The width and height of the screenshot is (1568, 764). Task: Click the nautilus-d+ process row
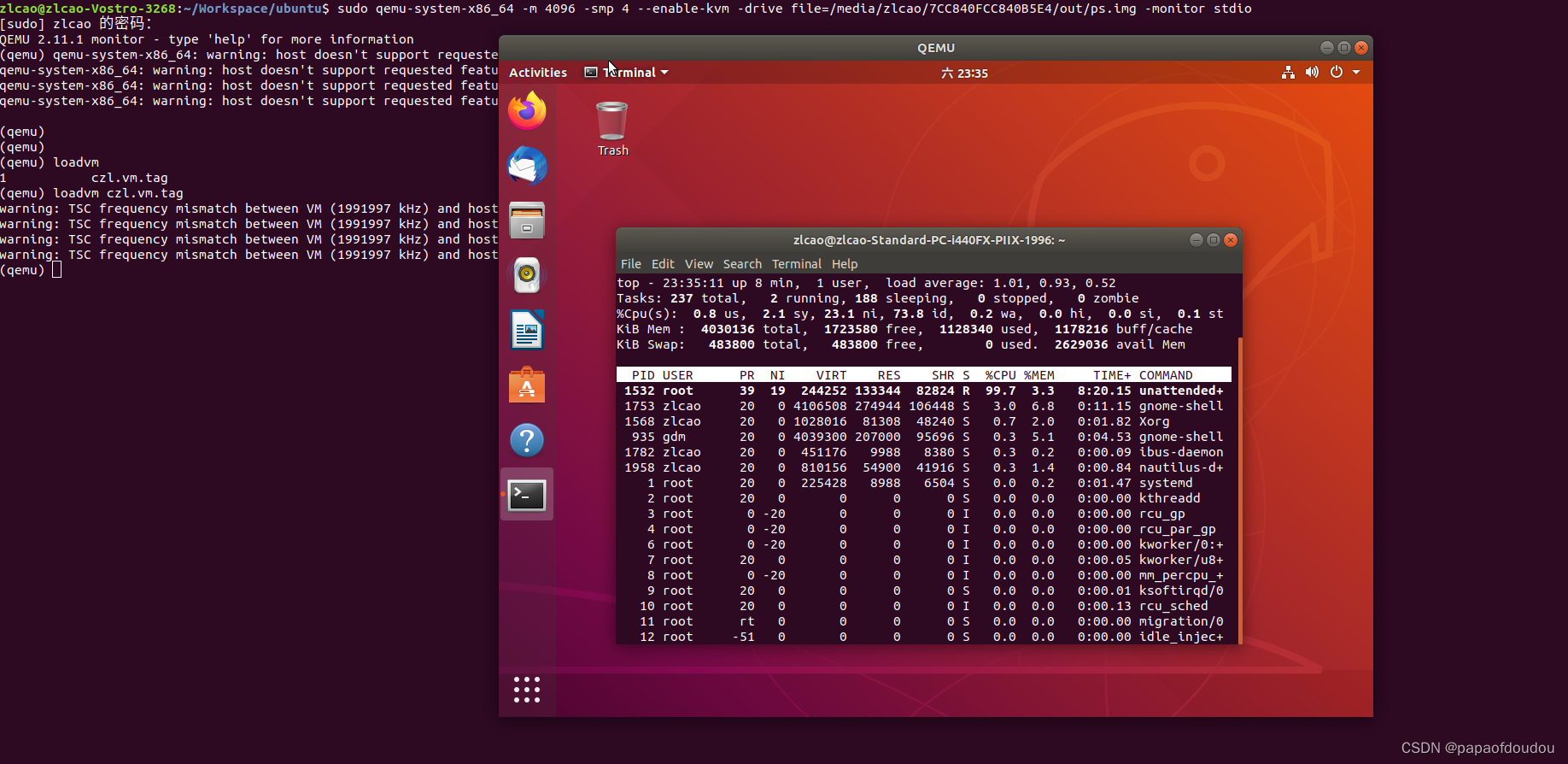tap(924, 467)
